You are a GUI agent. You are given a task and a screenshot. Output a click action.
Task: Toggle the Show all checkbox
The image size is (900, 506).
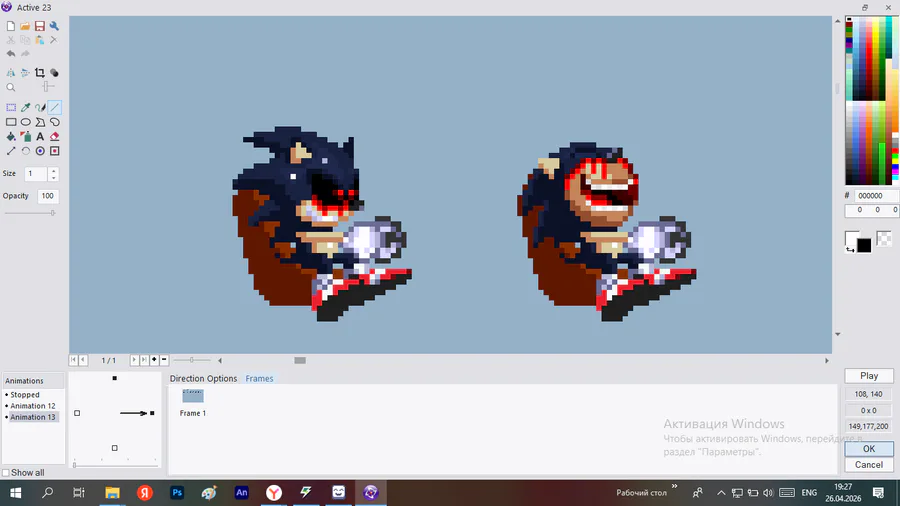(x=6, y=473)
